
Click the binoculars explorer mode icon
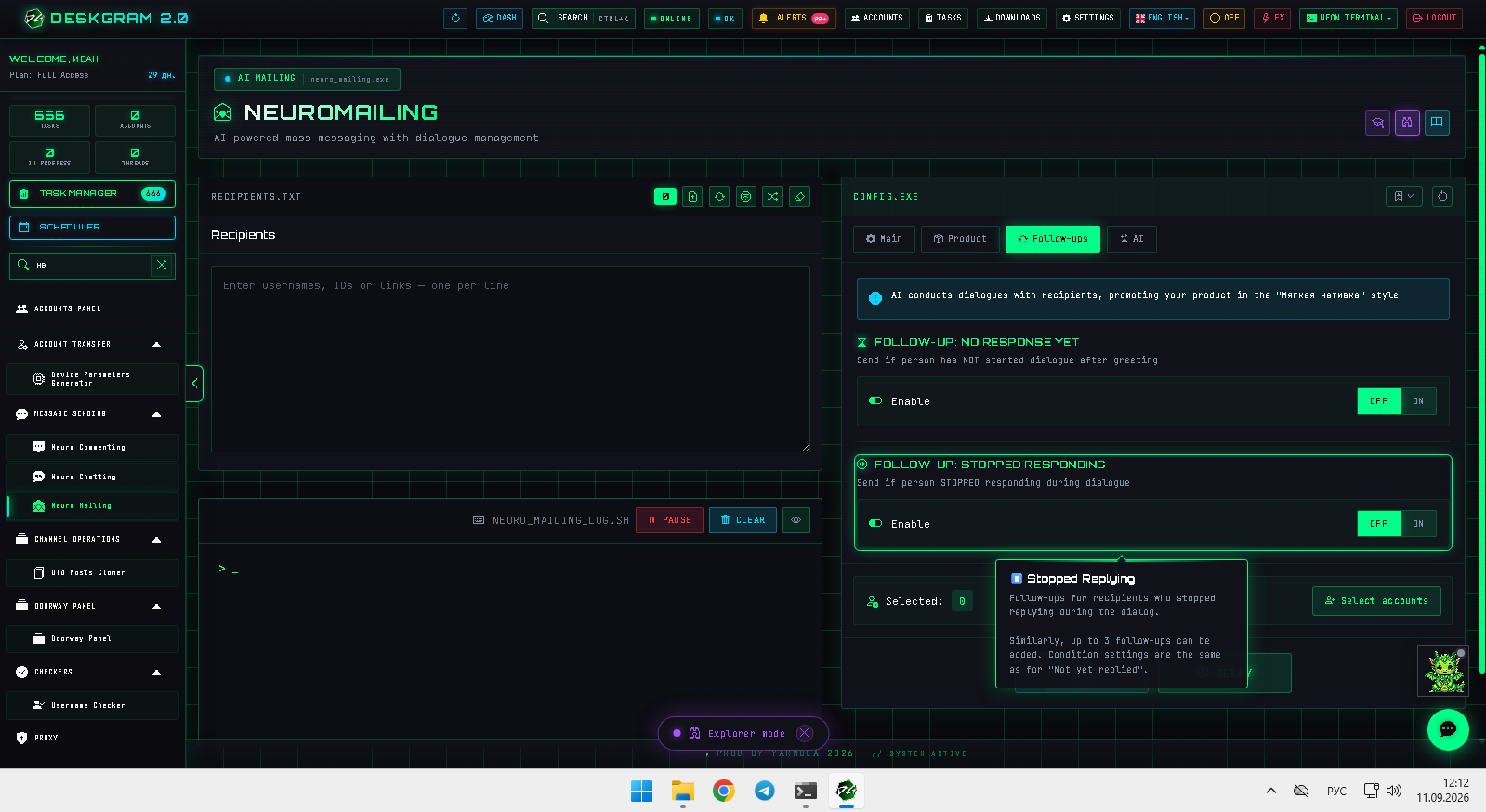[x=1407, y=123]
